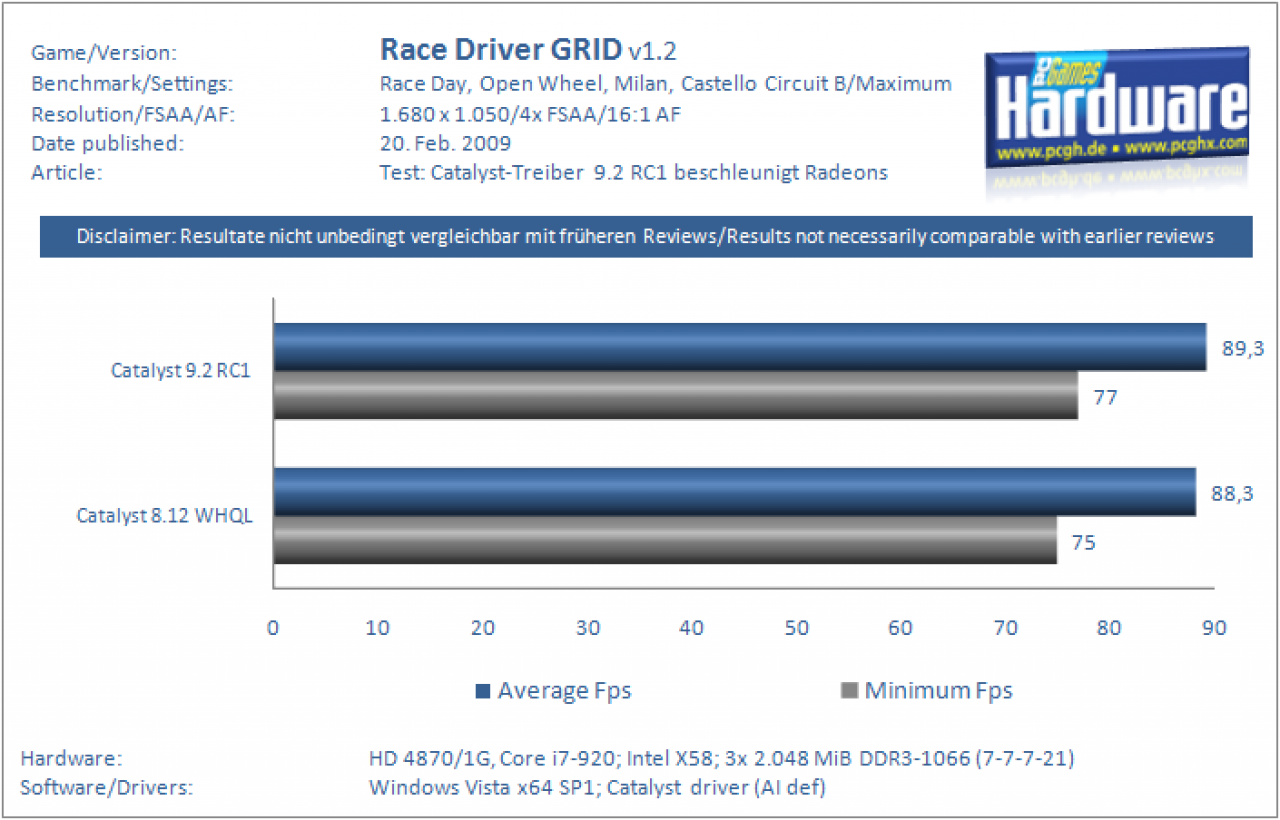Select the Catalyst 8.12 WHQL minimum bar
The height and width of the screenshot is (820, 1280).
point(665,539)
